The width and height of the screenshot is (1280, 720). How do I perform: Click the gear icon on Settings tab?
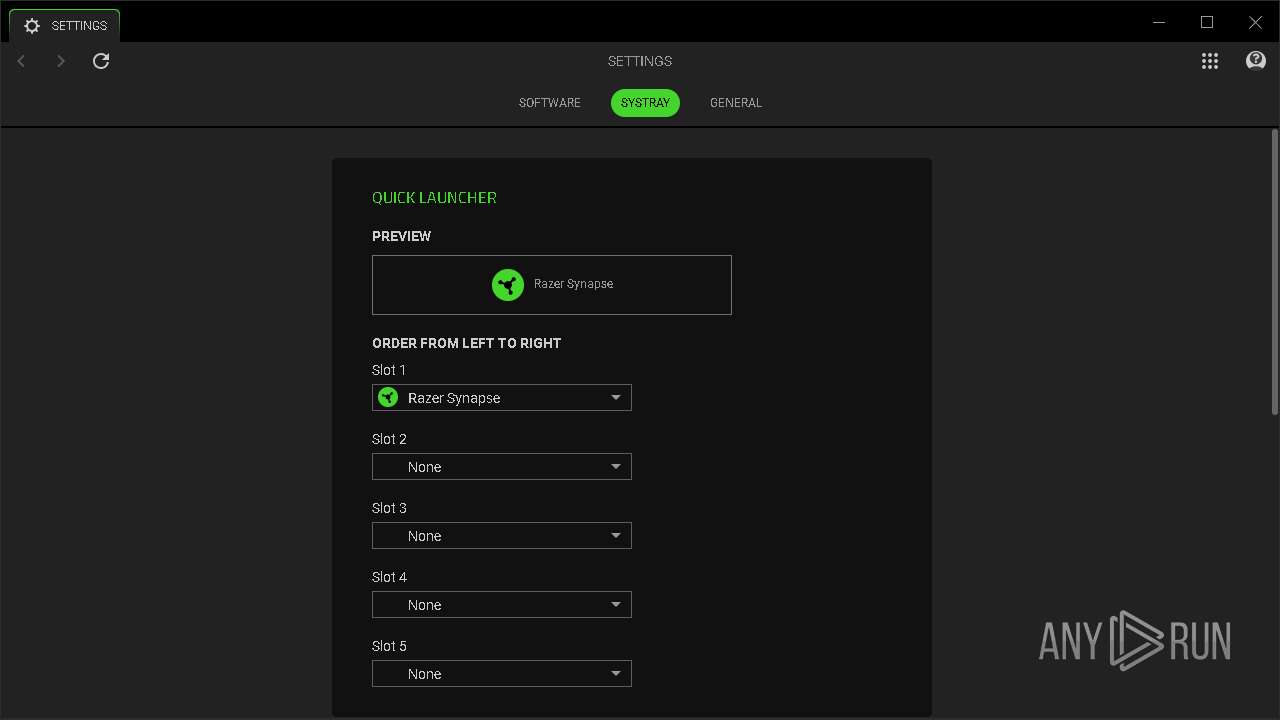(x=32, y=26)
